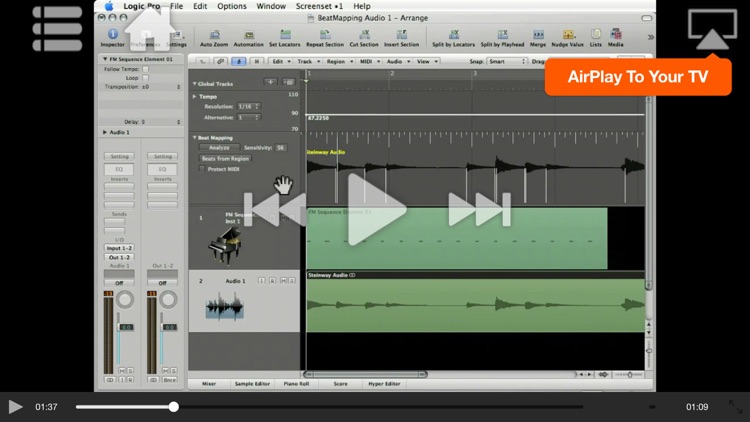Image resolution: width=750 pixels, height=422 pixels.
Task: Open the Media panel icon
Action: pos(616,38)
